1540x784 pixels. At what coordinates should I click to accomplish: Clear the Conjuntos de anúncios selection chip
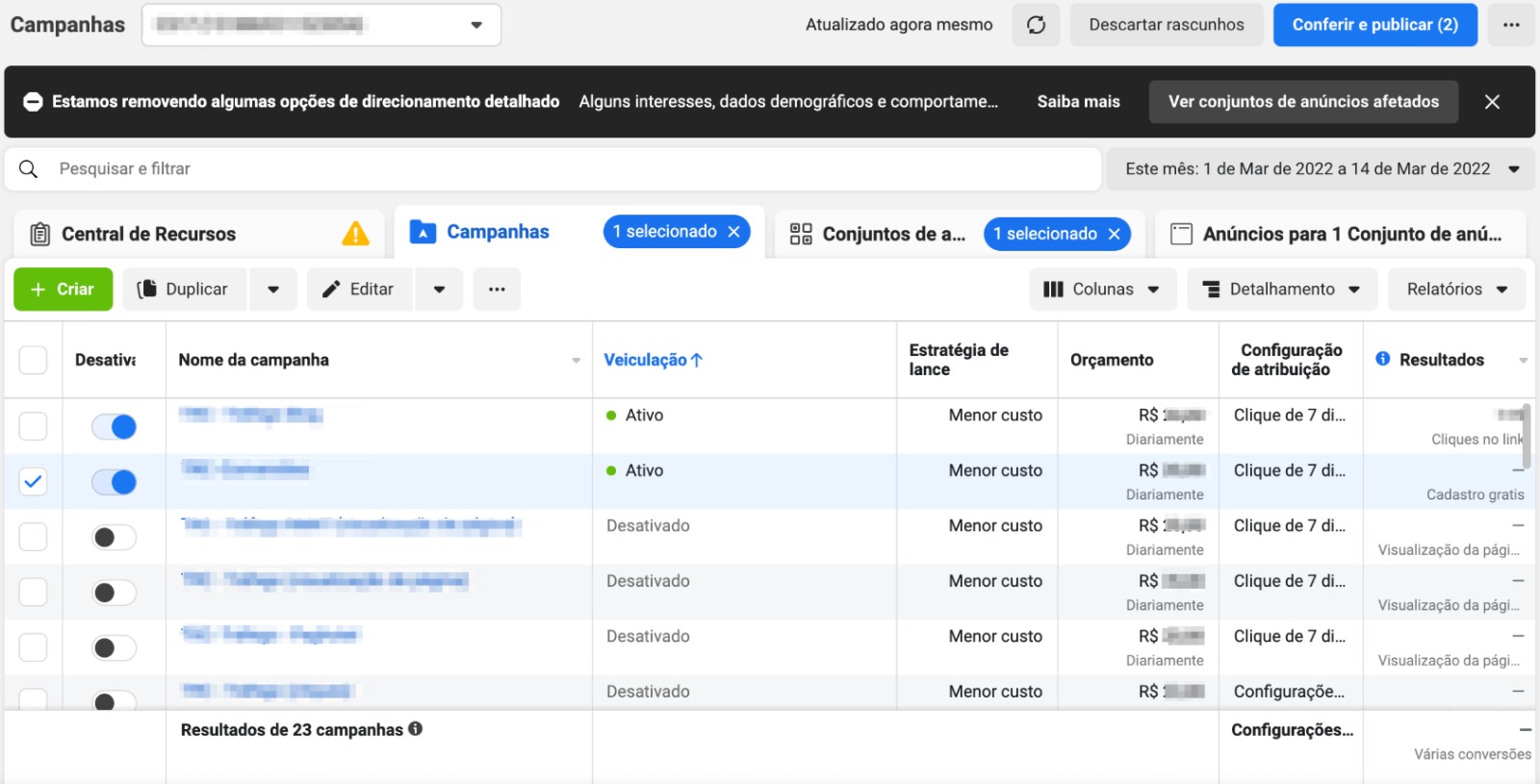(x=1115, y=234)
